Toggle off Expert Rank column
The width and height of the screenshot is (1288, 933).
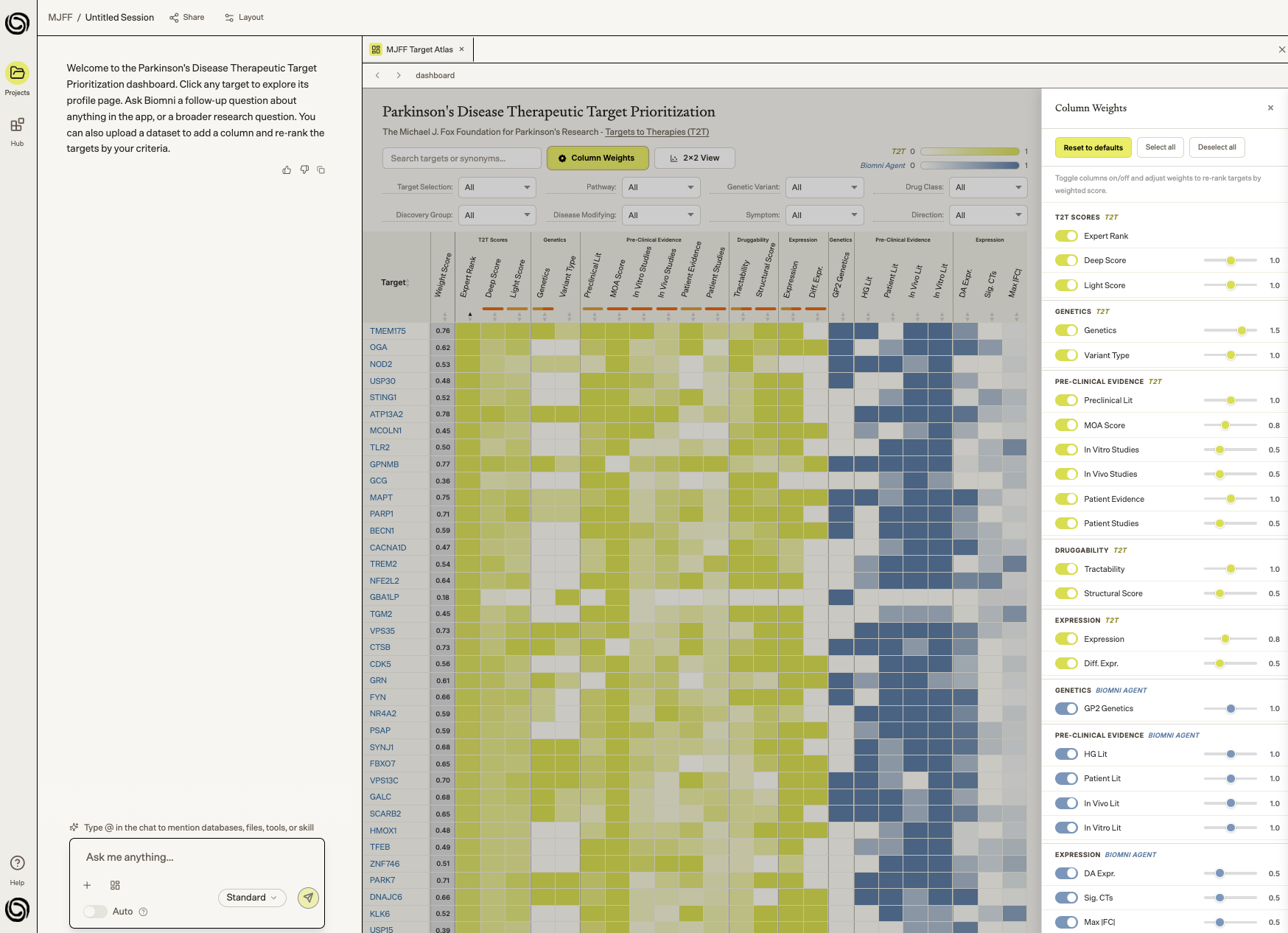coord(1066,236)
